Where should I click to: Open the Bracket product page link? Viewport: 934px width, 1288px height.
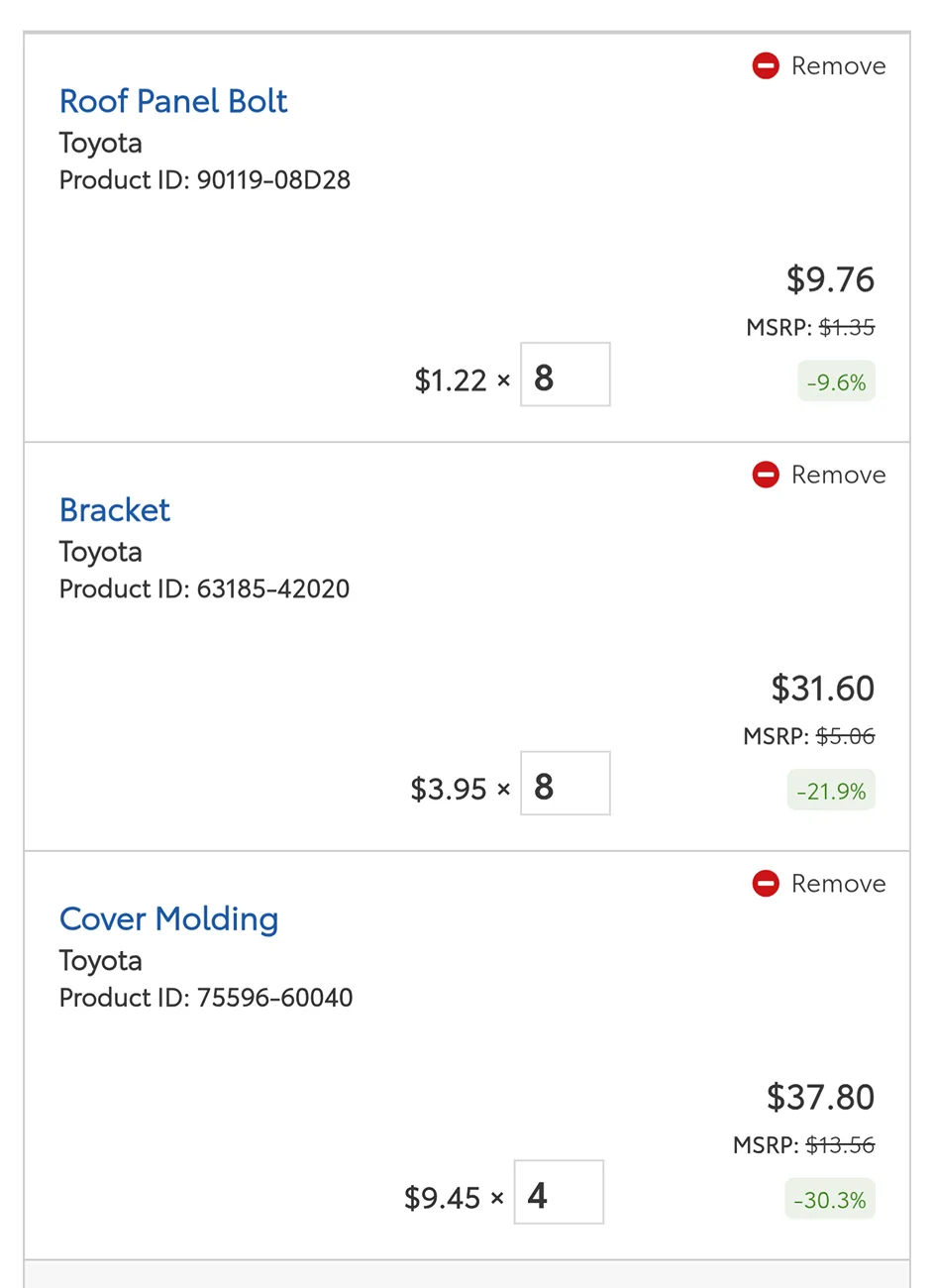click(115, 510)
